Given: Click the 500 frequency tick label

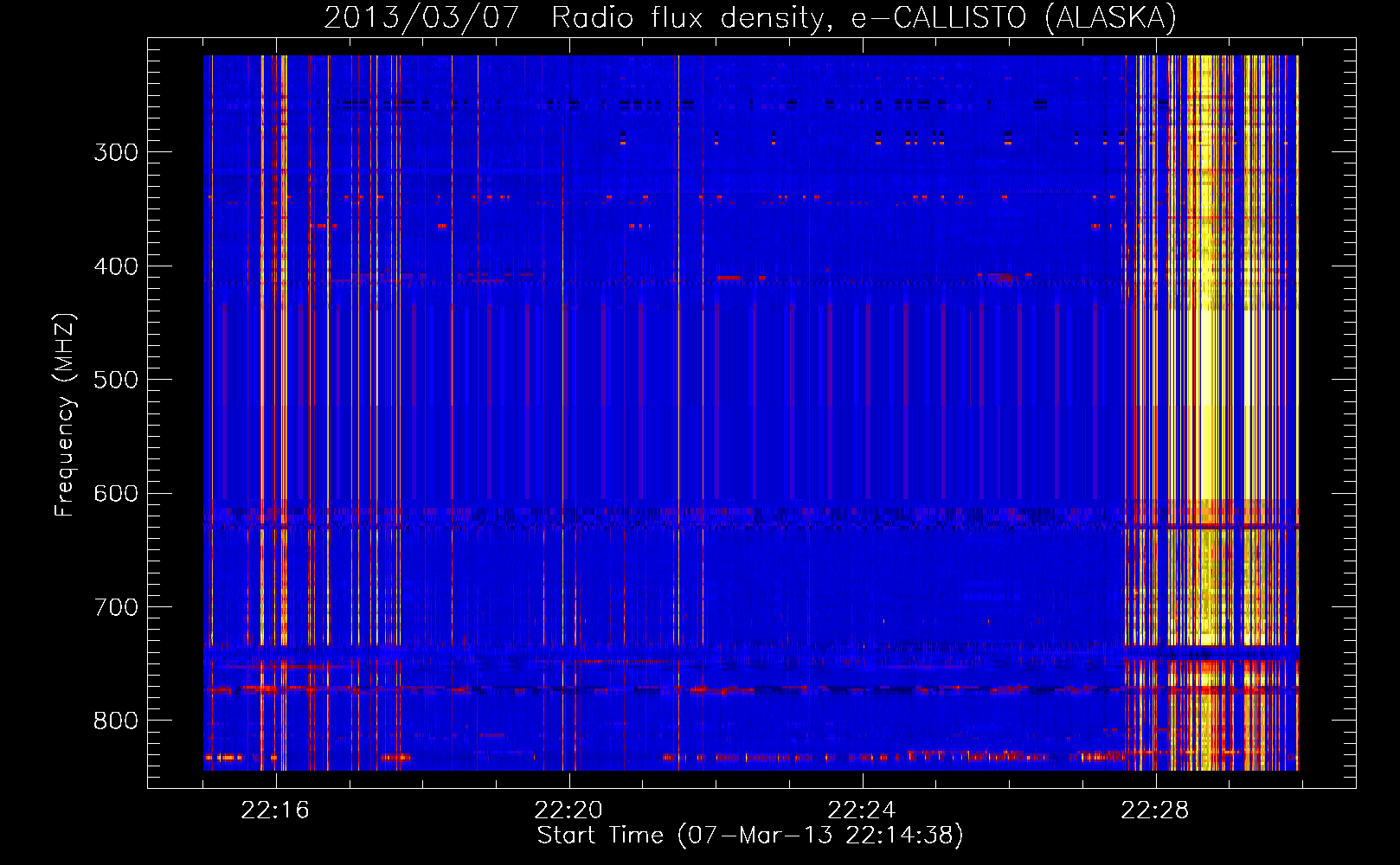Looking at the screenshot, I should (116, 380).
